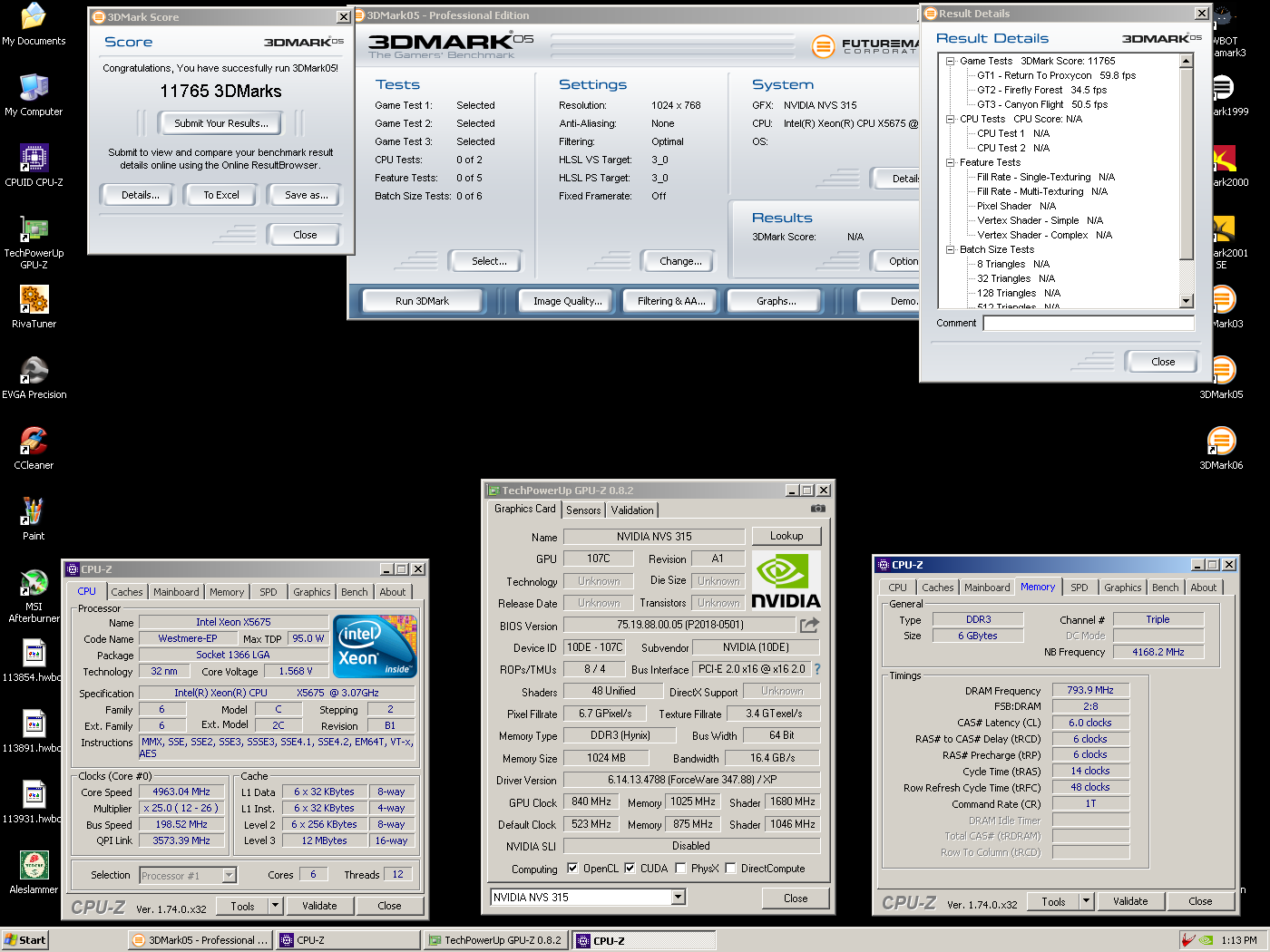
Task: Launch the 3DMark05 desktop shortcut
Action: [1221, 378]
